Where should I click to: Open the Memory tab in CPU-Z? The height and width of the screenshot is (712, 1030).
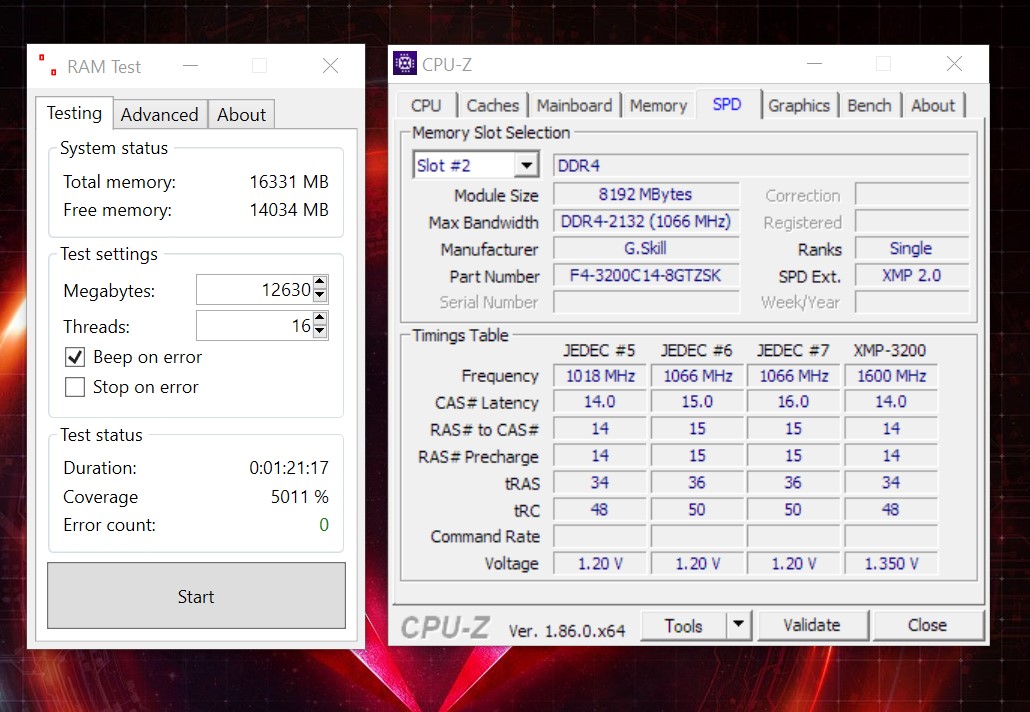pos(658,105)
